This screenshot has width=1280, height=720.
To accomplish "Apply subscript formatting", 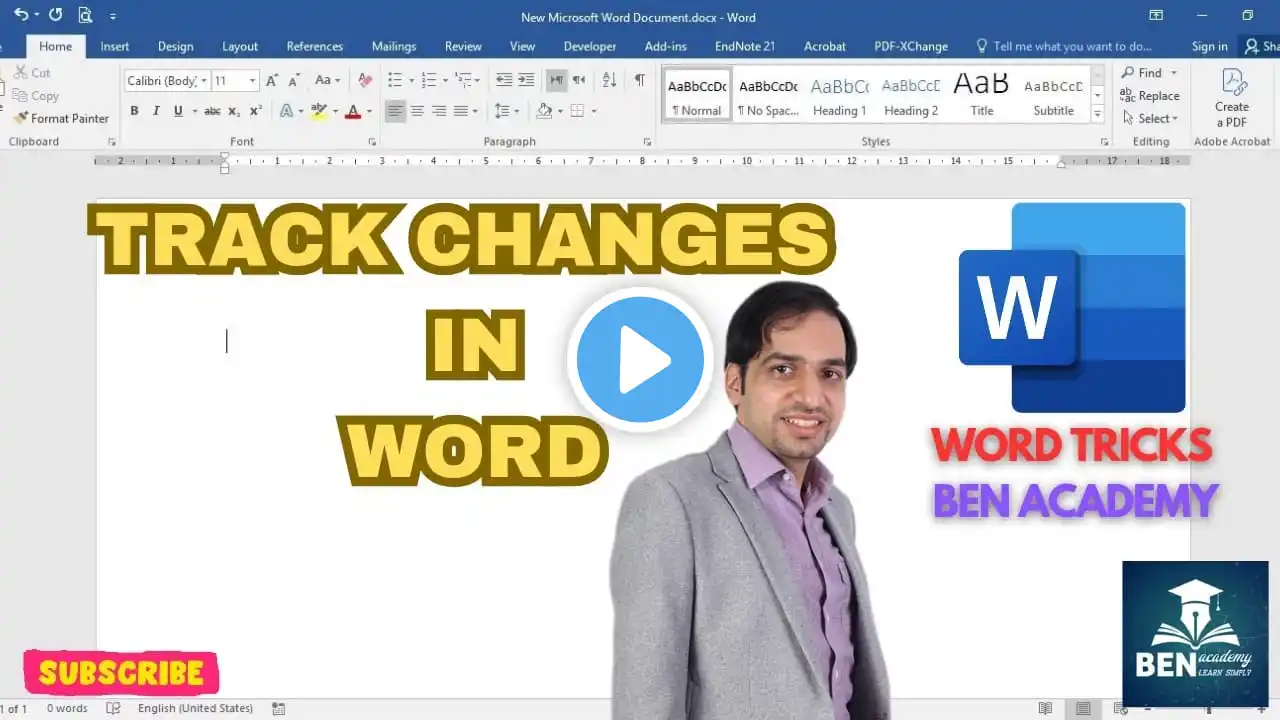I will coord(234,111).
